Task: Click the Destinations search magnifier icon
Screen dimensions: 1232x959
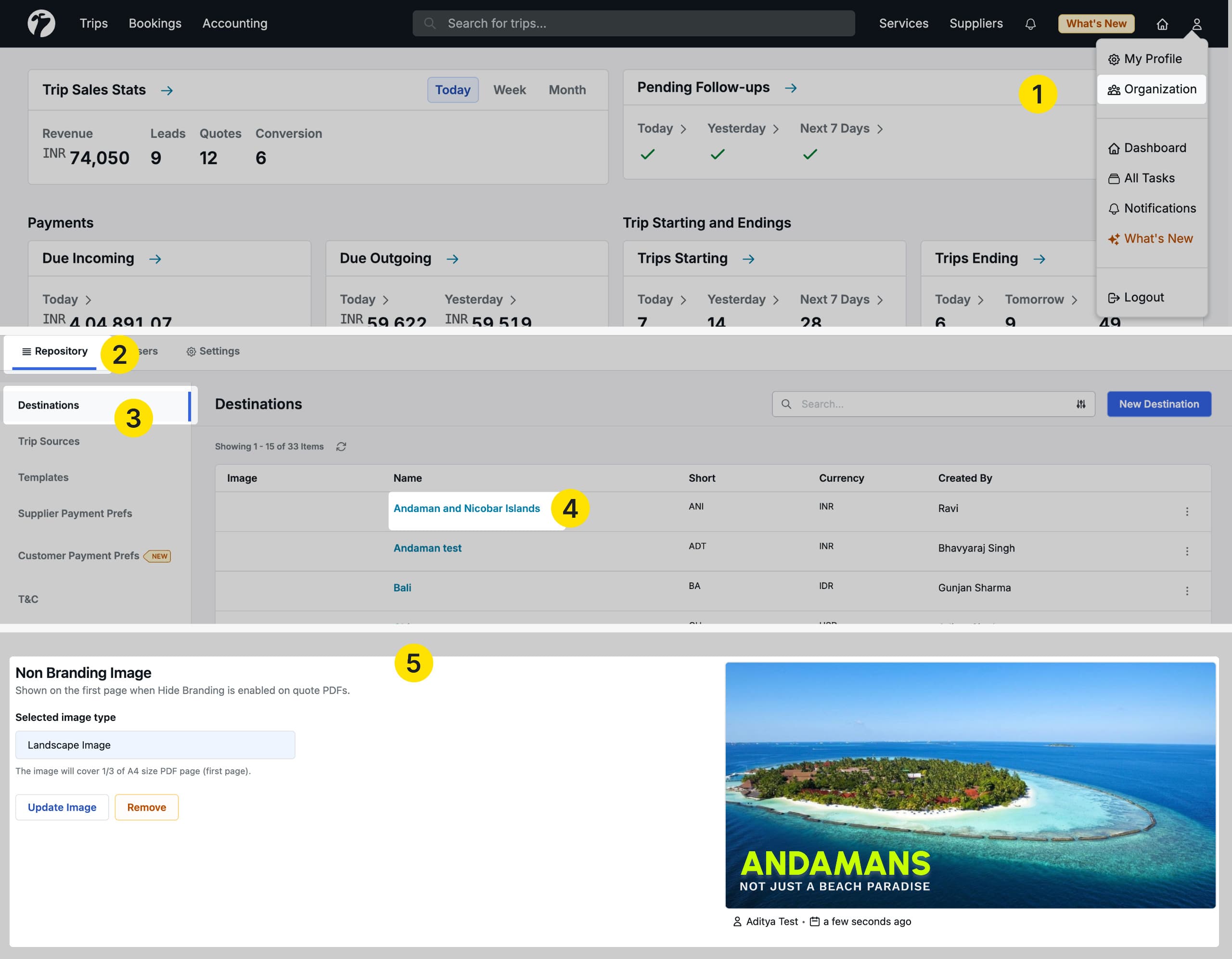Action: [786, 404]
